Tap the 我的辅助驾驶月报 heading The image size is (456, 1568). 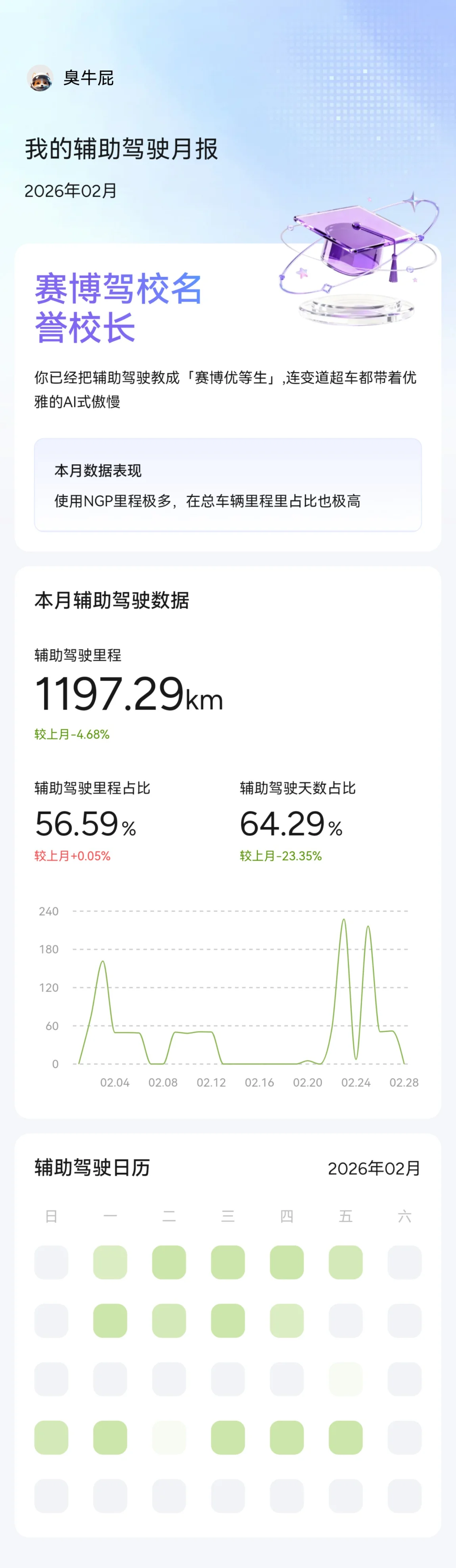coord(121,149)
